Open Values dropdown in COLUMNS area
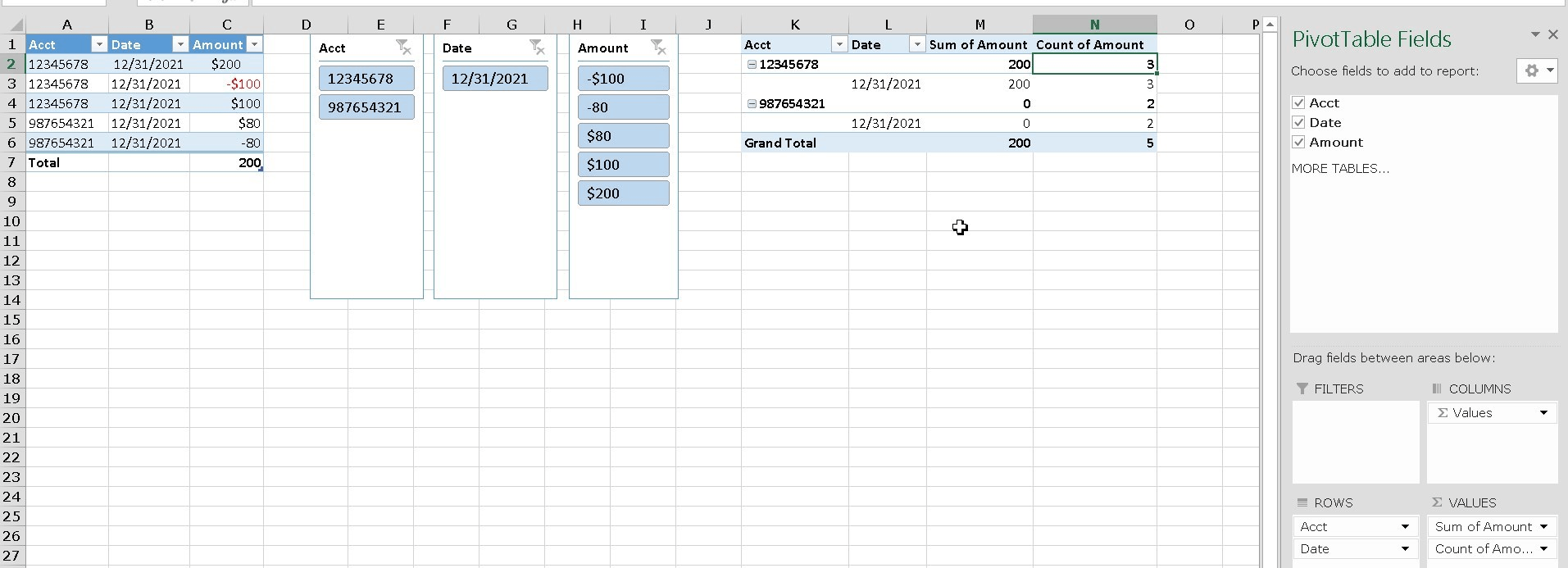 click(x=1543, y=413)
